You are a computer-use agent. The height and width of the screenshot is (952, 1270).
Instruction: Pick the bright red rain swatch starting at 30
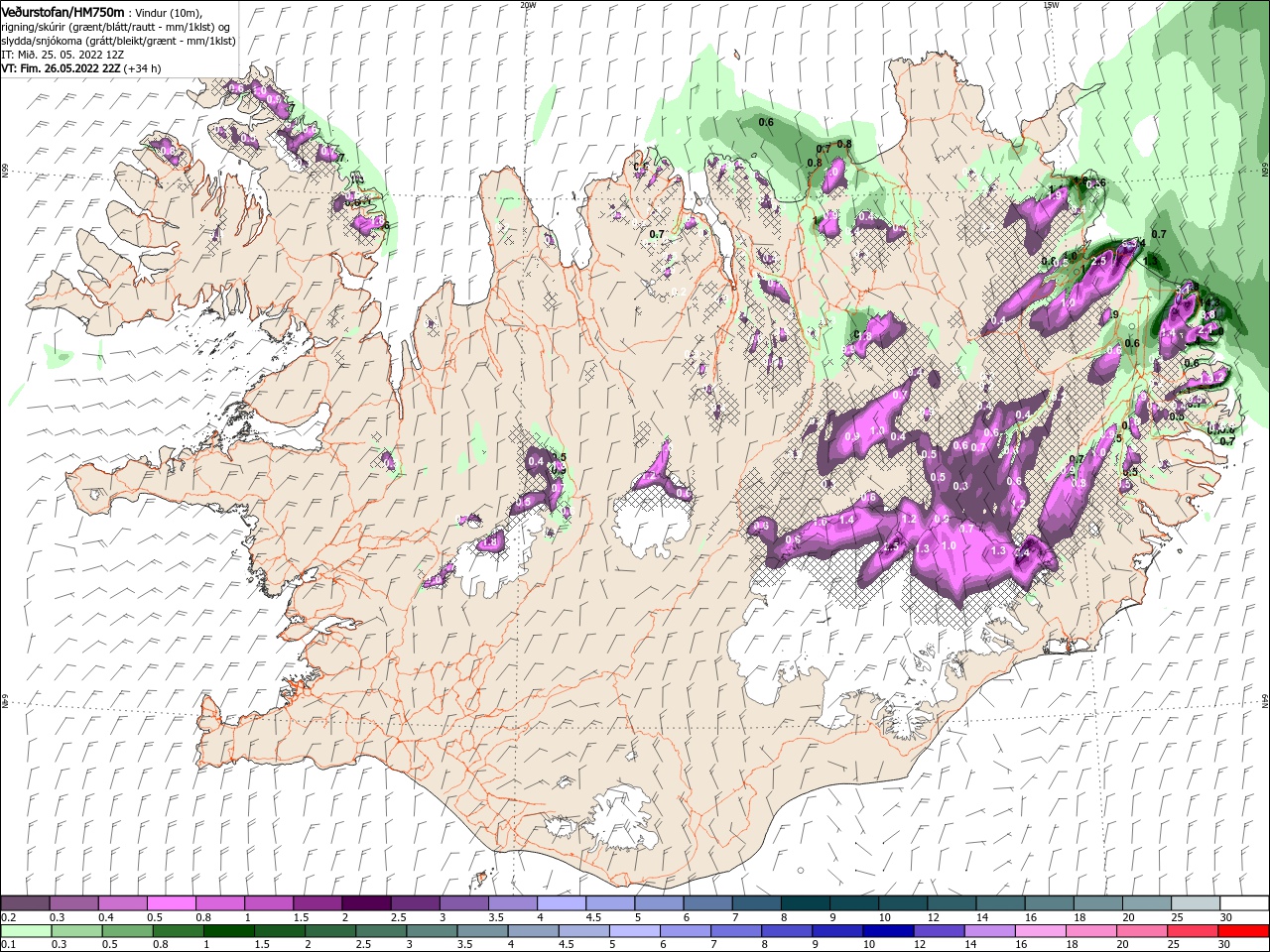click(1242, 931)
